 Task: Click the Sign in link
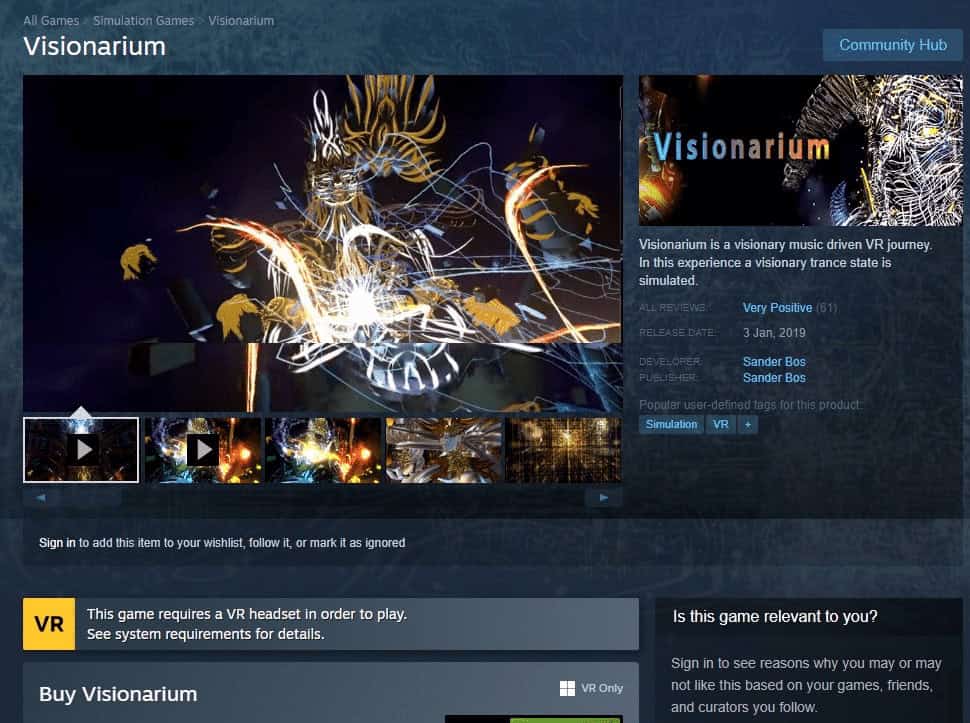coord(57,542)
